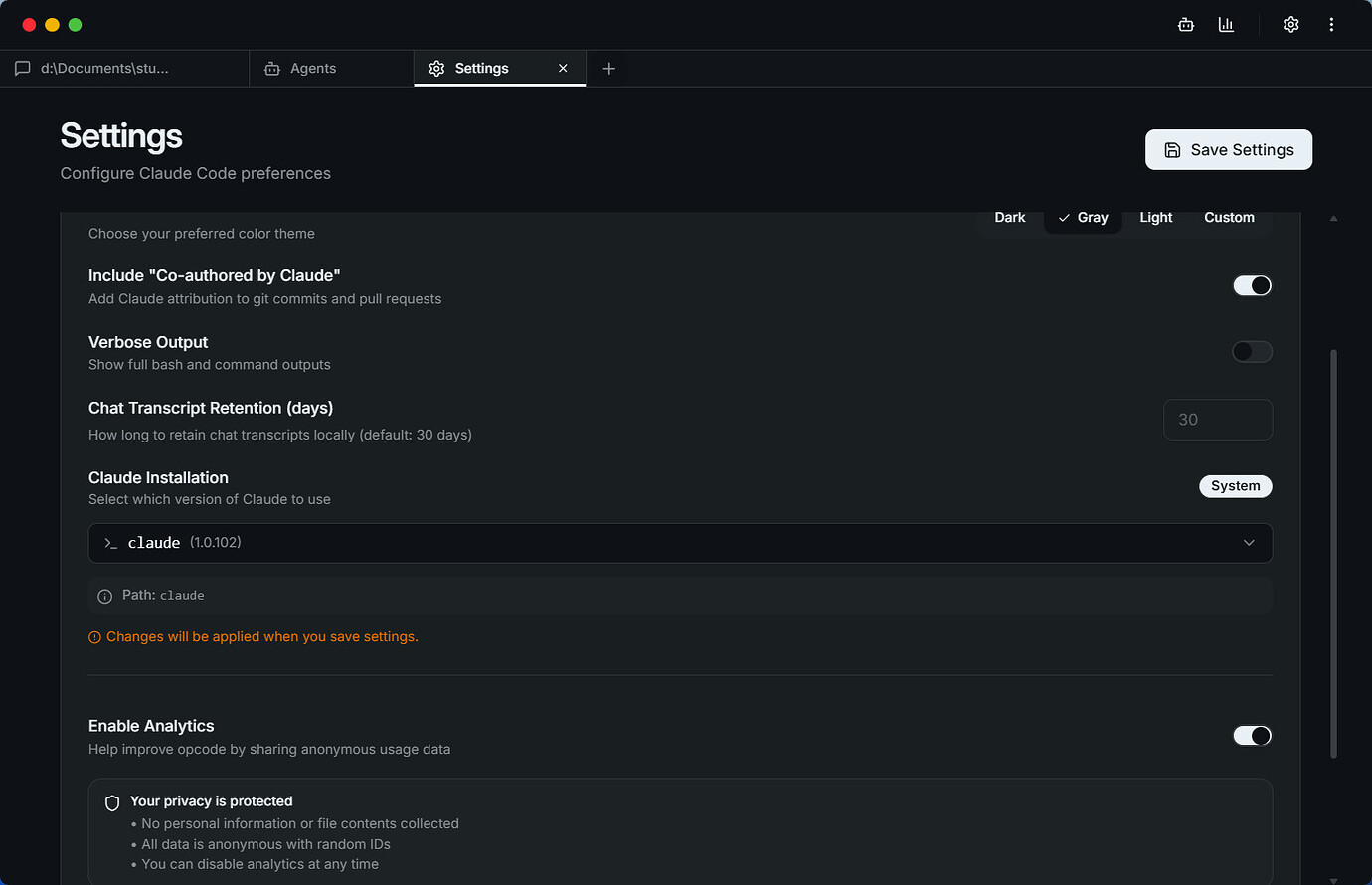Viewport: 1372px width, 885px height.
Task: Click the Chat Transcript Retention days field
Action: (1218, 420)
